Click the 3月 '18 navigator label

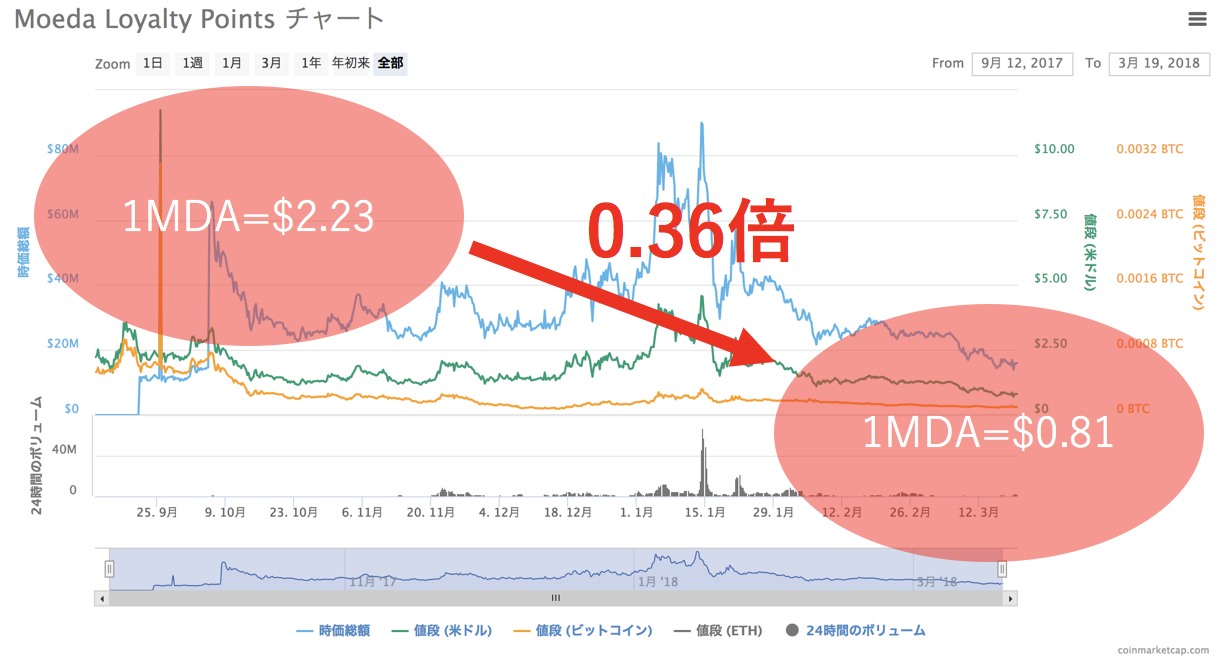pos(938,580)
